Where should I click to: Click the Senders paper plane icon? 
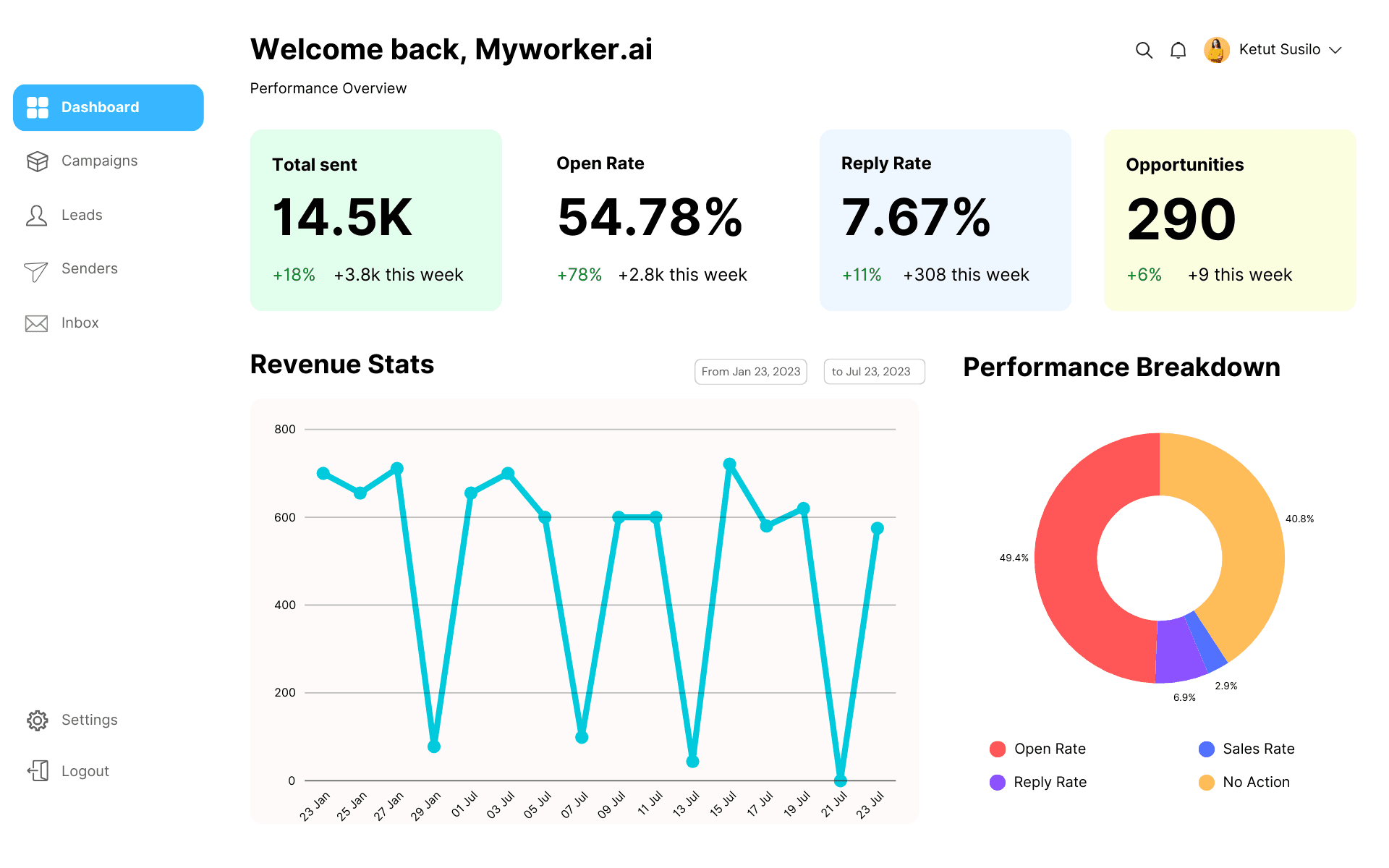click(x=36, y=271)
